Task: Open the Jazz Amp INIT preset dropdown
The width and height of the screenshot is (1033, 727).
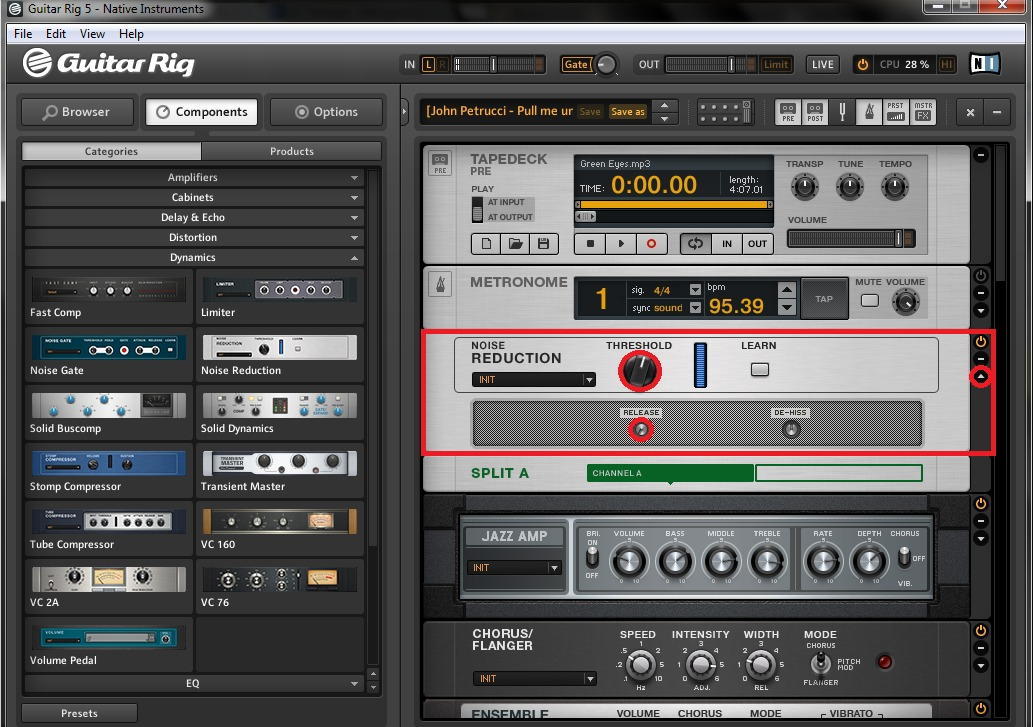Action: point(514,568)
